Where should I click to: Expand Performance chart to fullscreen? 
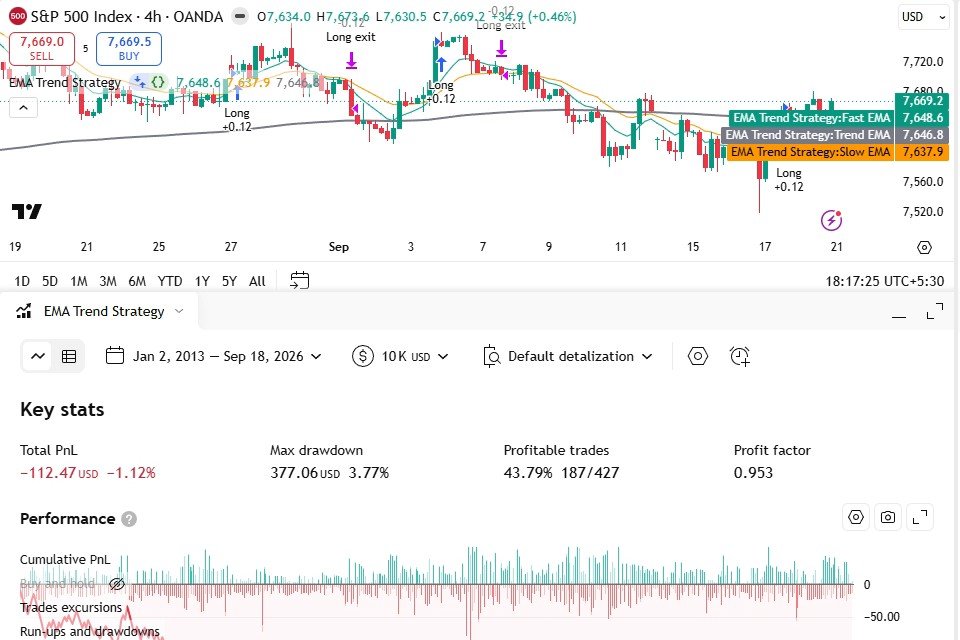pos(920,518)
